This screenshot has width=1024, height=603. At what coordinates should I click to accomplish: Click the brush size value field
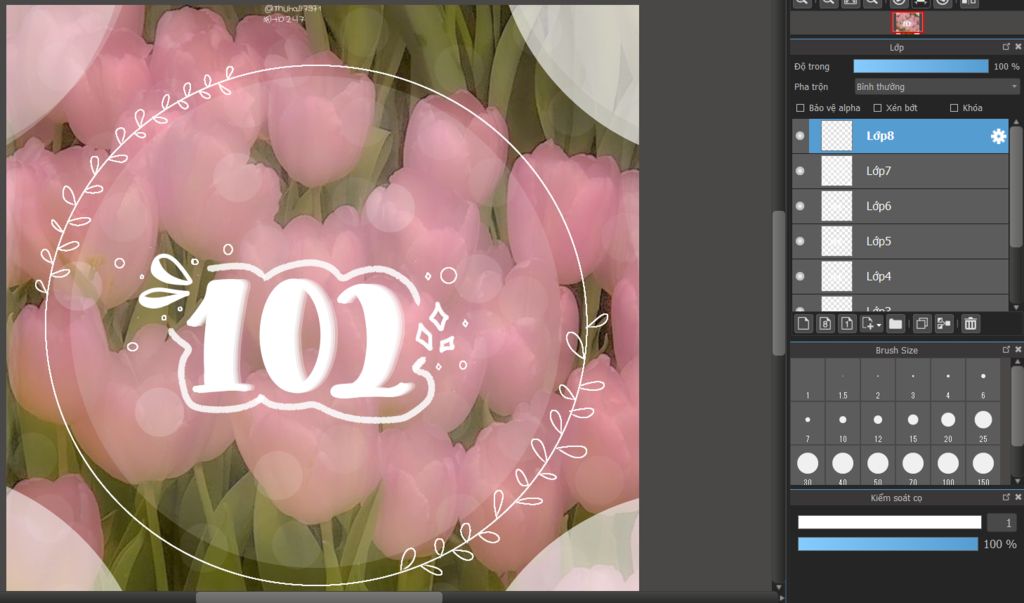point(1002,522)
